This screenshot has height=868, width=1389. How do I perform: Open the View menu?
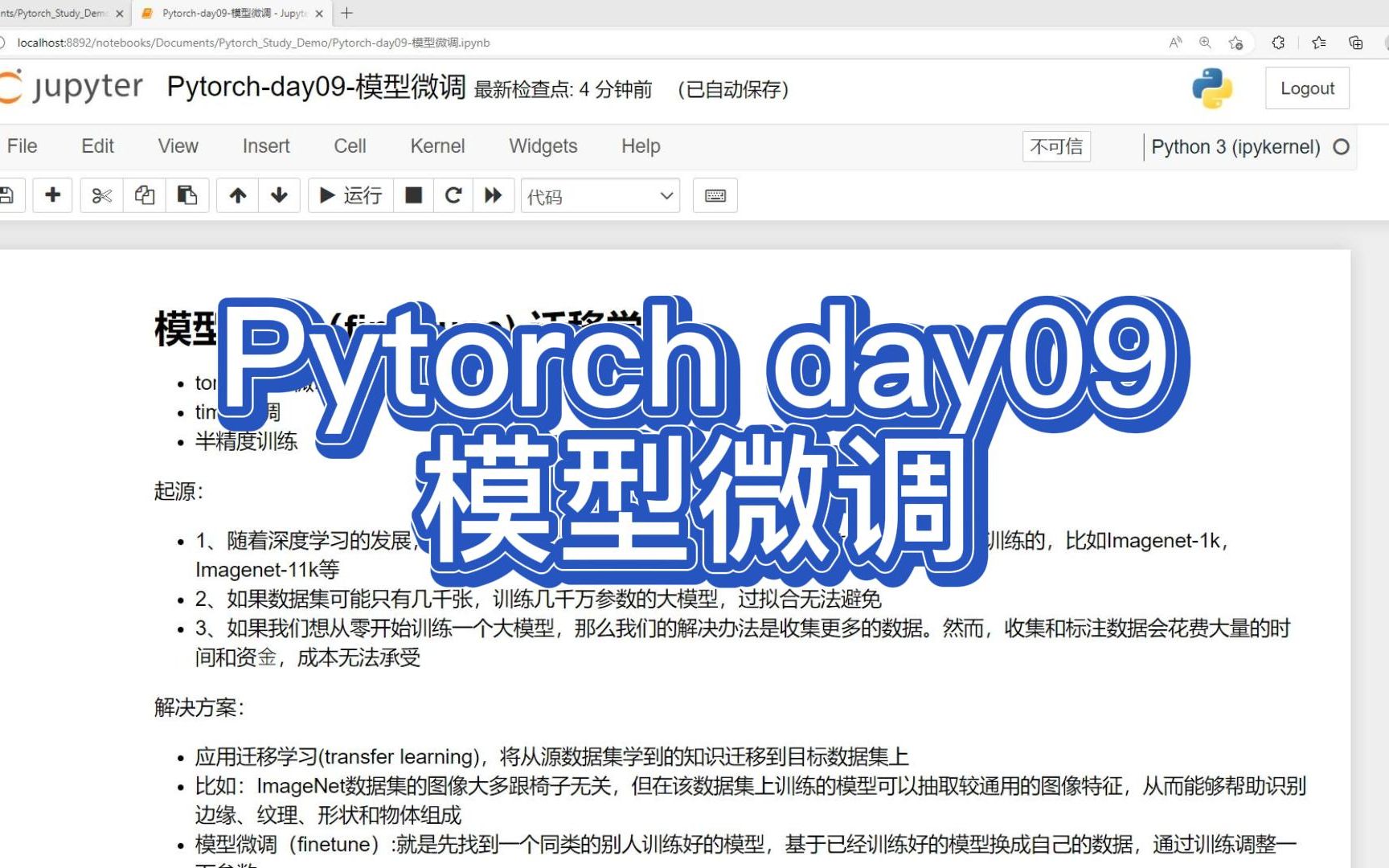[x=178, y=146]
